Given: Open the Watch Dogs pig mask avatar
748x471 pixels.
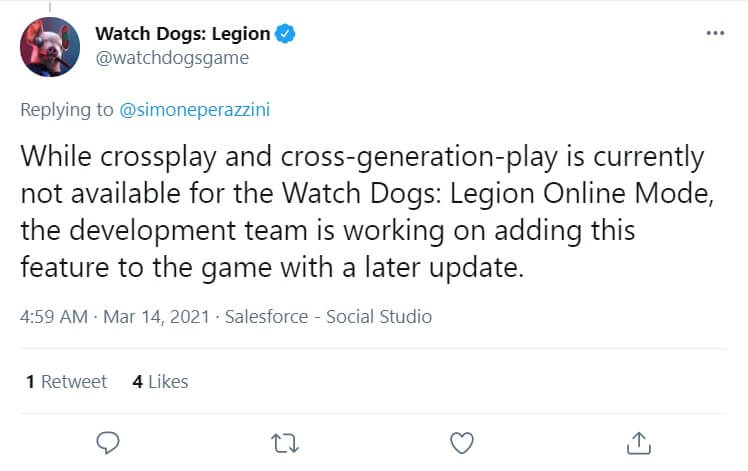Looking at the screenshot, I should (x=50, y=45).
